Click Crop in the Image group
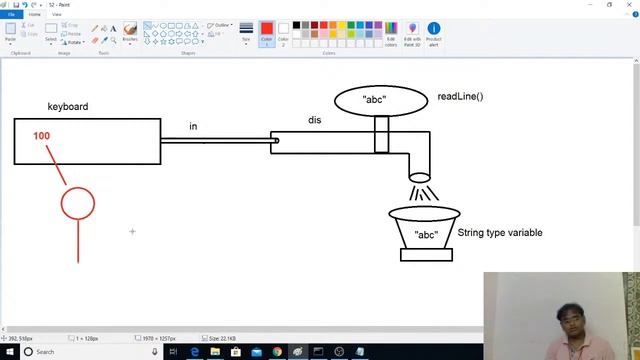Image resolution: width=640 pixels, height=360 pixels. tap(69, 25)
